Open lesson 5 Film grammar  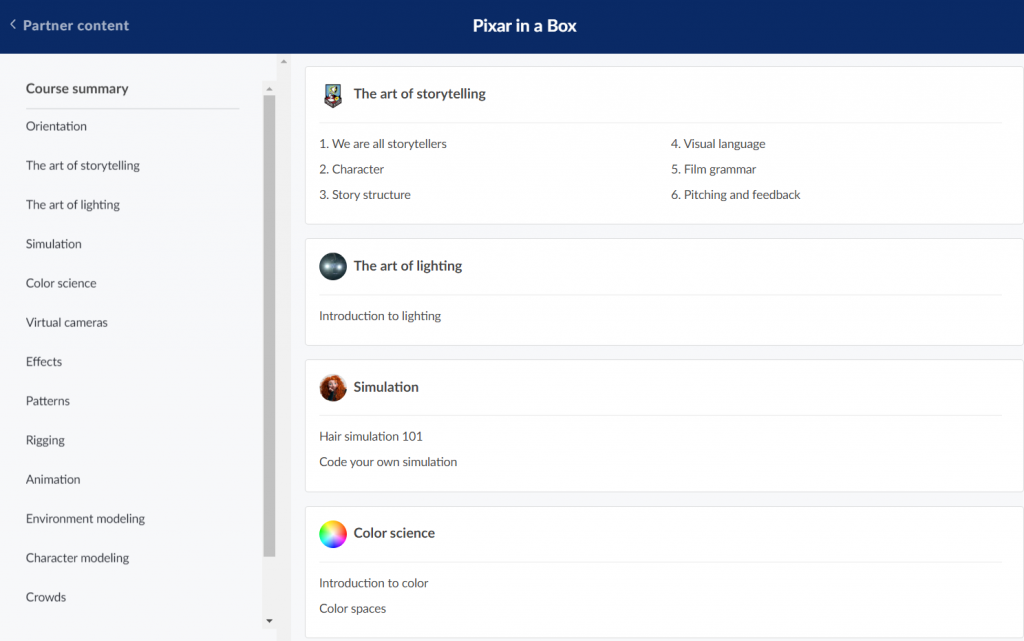coord(713,169)
